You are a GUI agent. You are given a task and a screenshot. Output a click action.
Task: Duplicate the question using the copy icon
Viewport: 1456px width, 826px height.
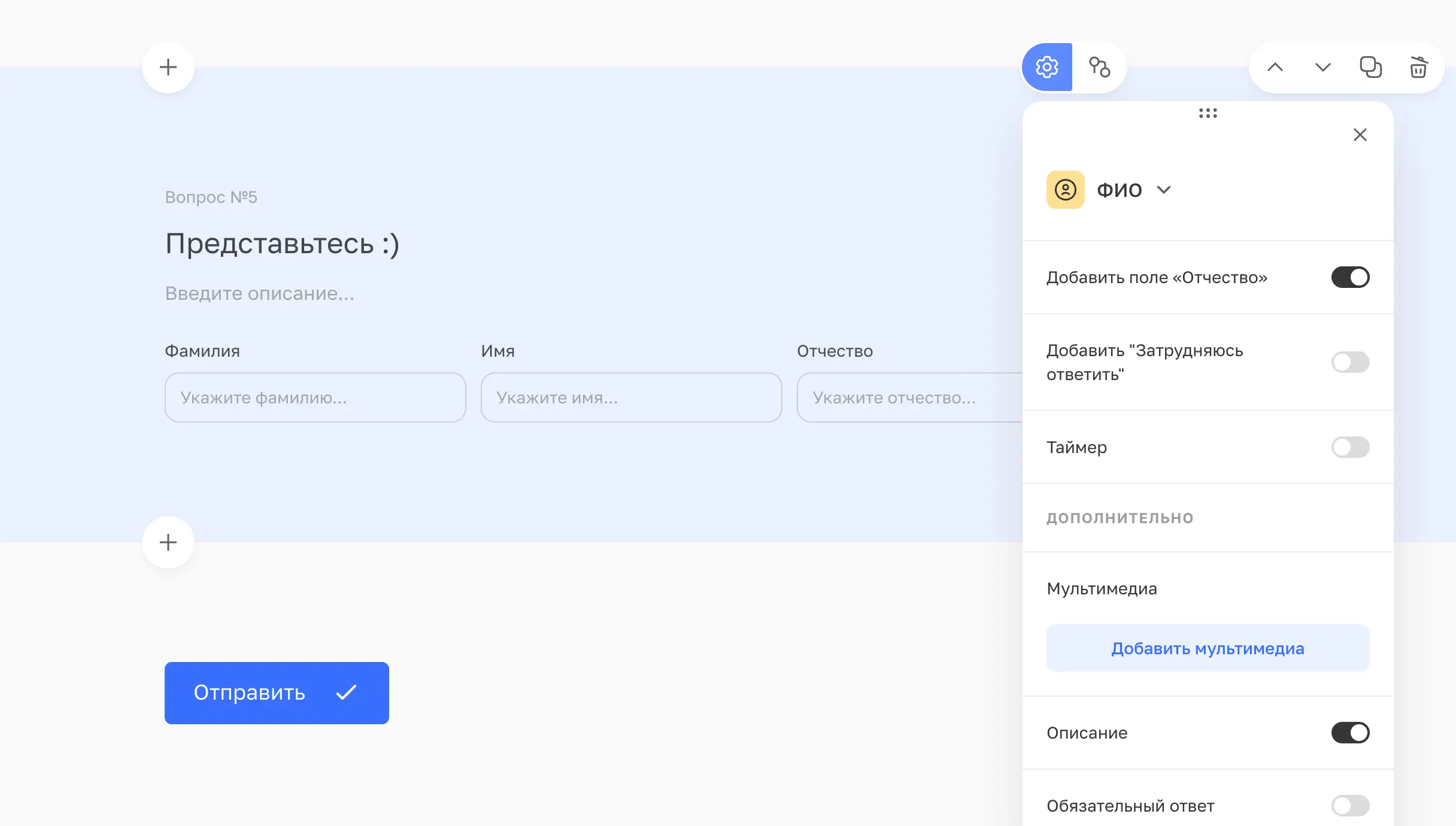tap(1371, 67)
